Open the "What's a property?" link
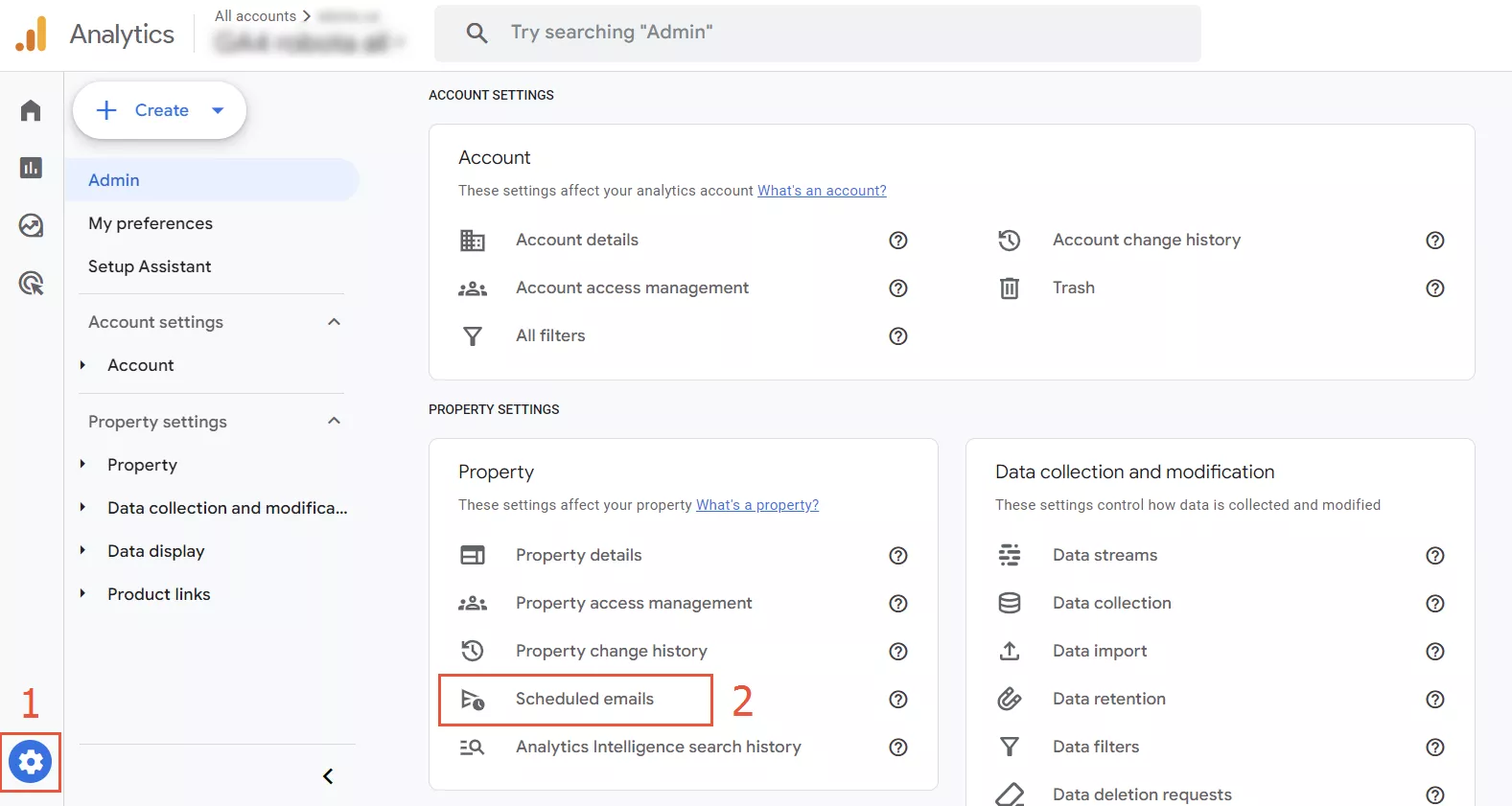1512x806 pixels. click(757, 505)
